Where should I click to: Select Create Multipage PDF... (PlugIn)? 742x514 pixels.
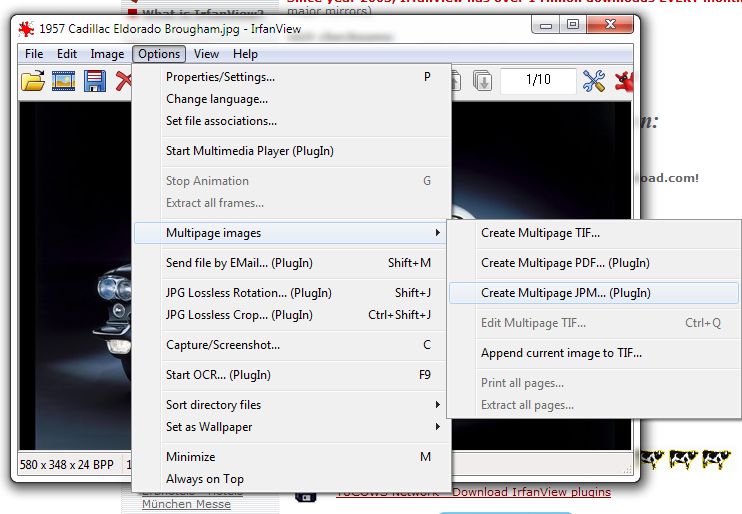pos(594,263)
